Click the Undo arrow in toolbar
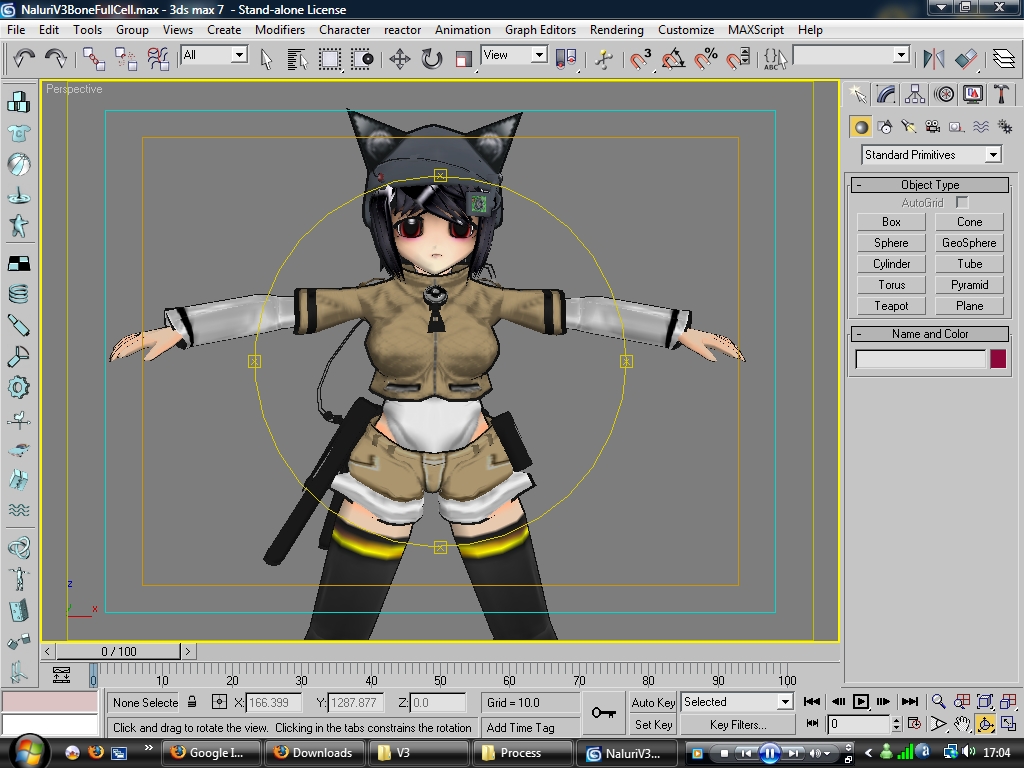Viewport: 1024px width, 768px height. coord(23,59)
